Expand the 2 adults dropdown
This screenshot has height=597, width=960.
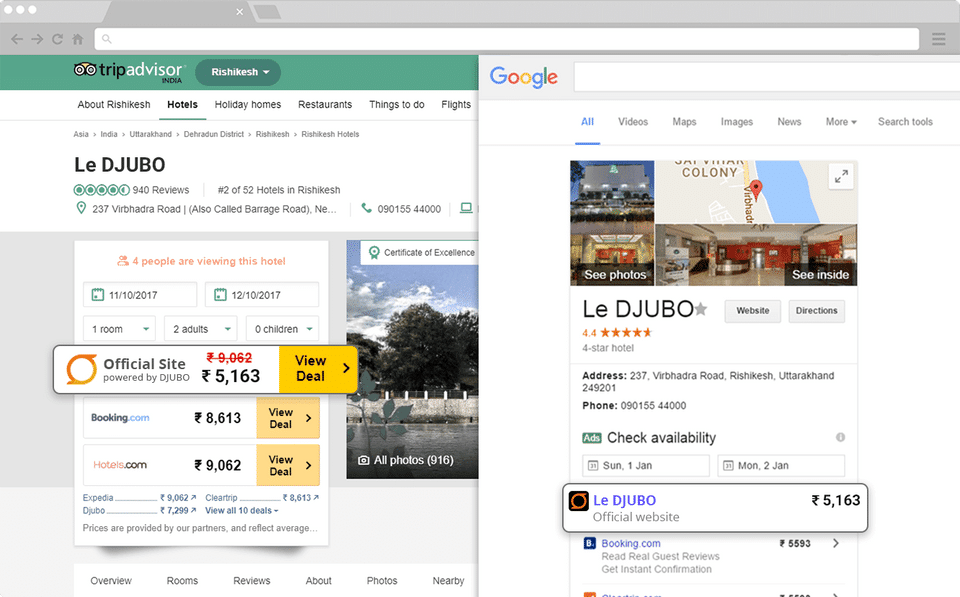click(x=201, y=329)
